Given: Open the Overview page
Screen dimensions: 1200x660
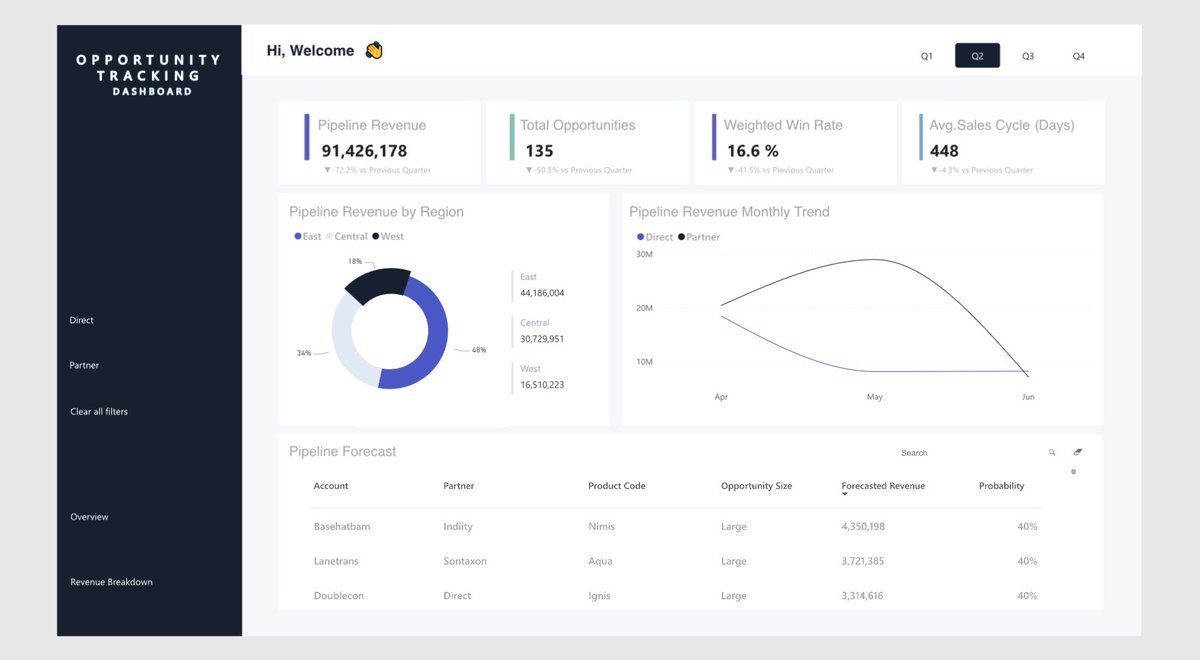Looking at the screenshot, I should (89, 517).
